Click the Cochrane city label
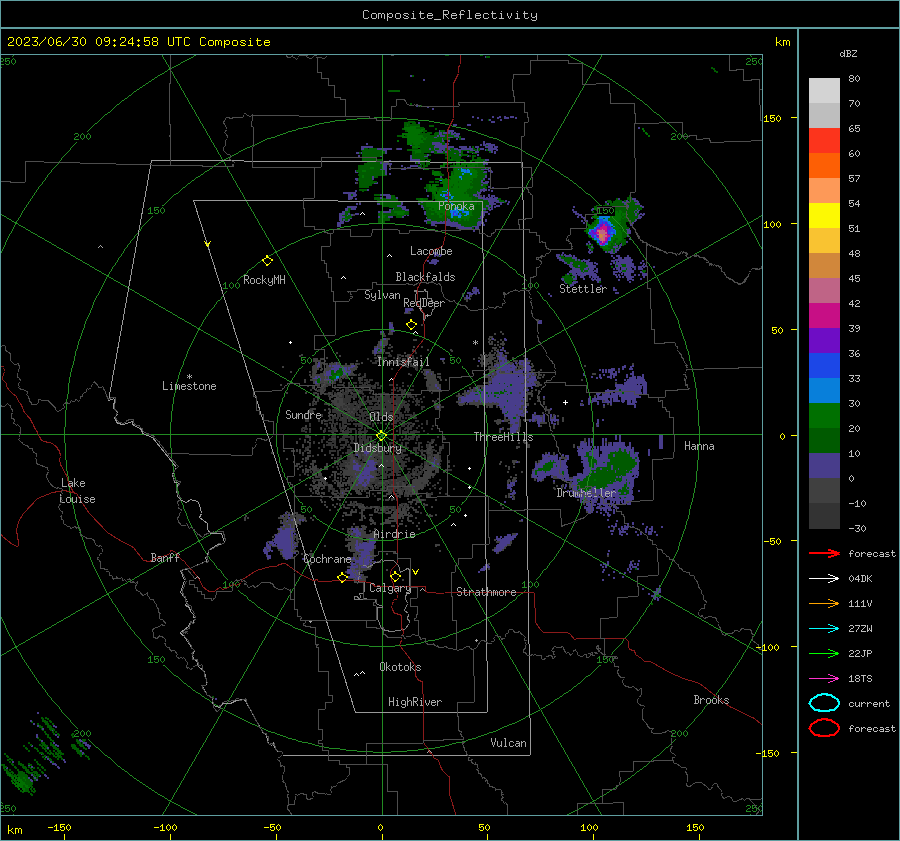 click(x=327, y=559)
